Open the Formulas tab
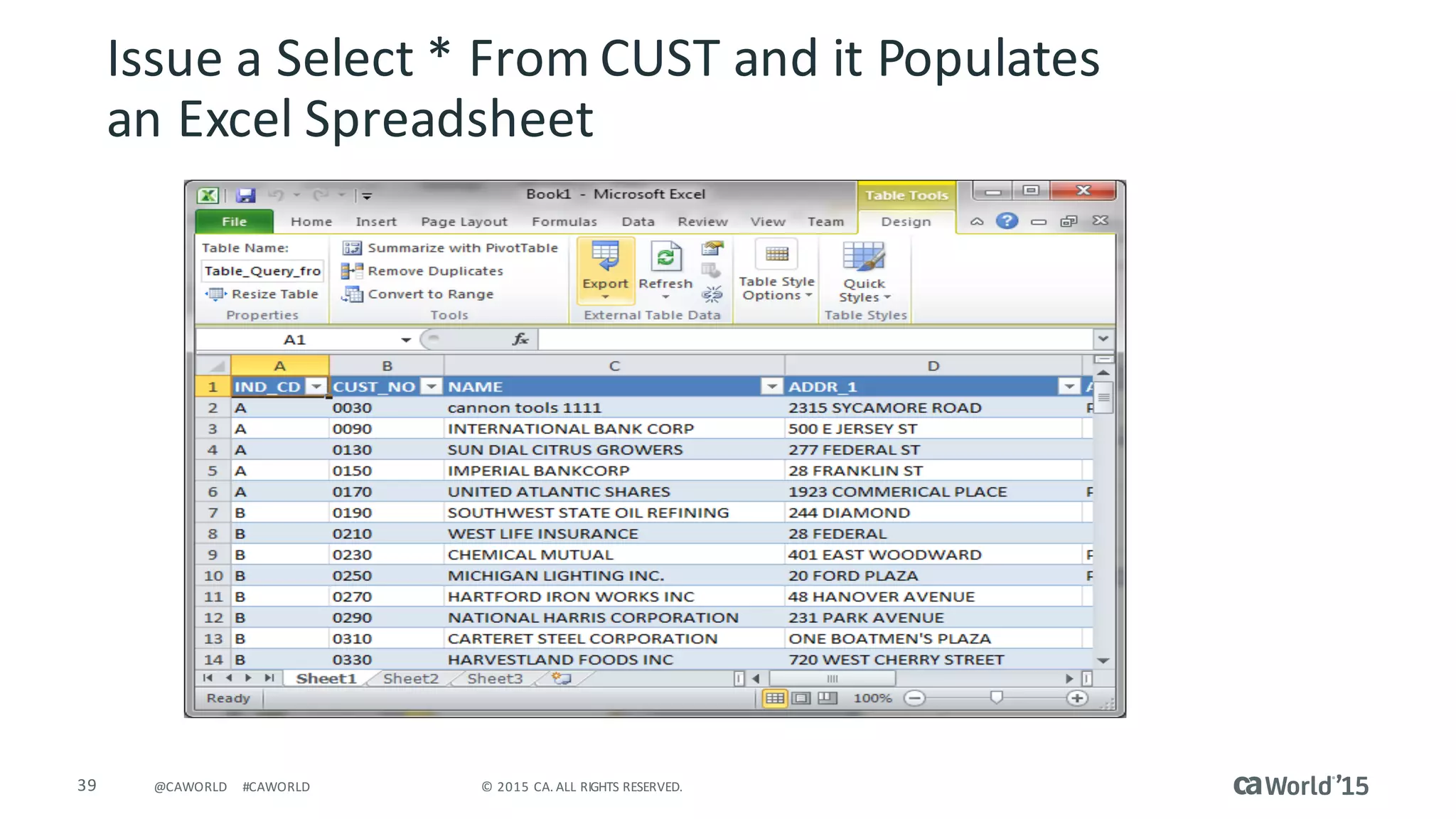 pos(564,222)
